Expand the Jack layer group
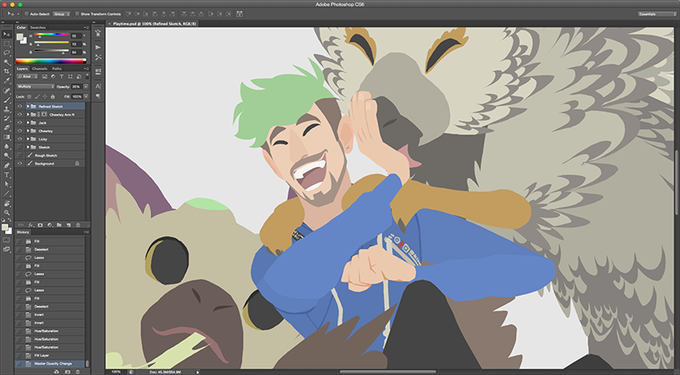 pos(28,123)
